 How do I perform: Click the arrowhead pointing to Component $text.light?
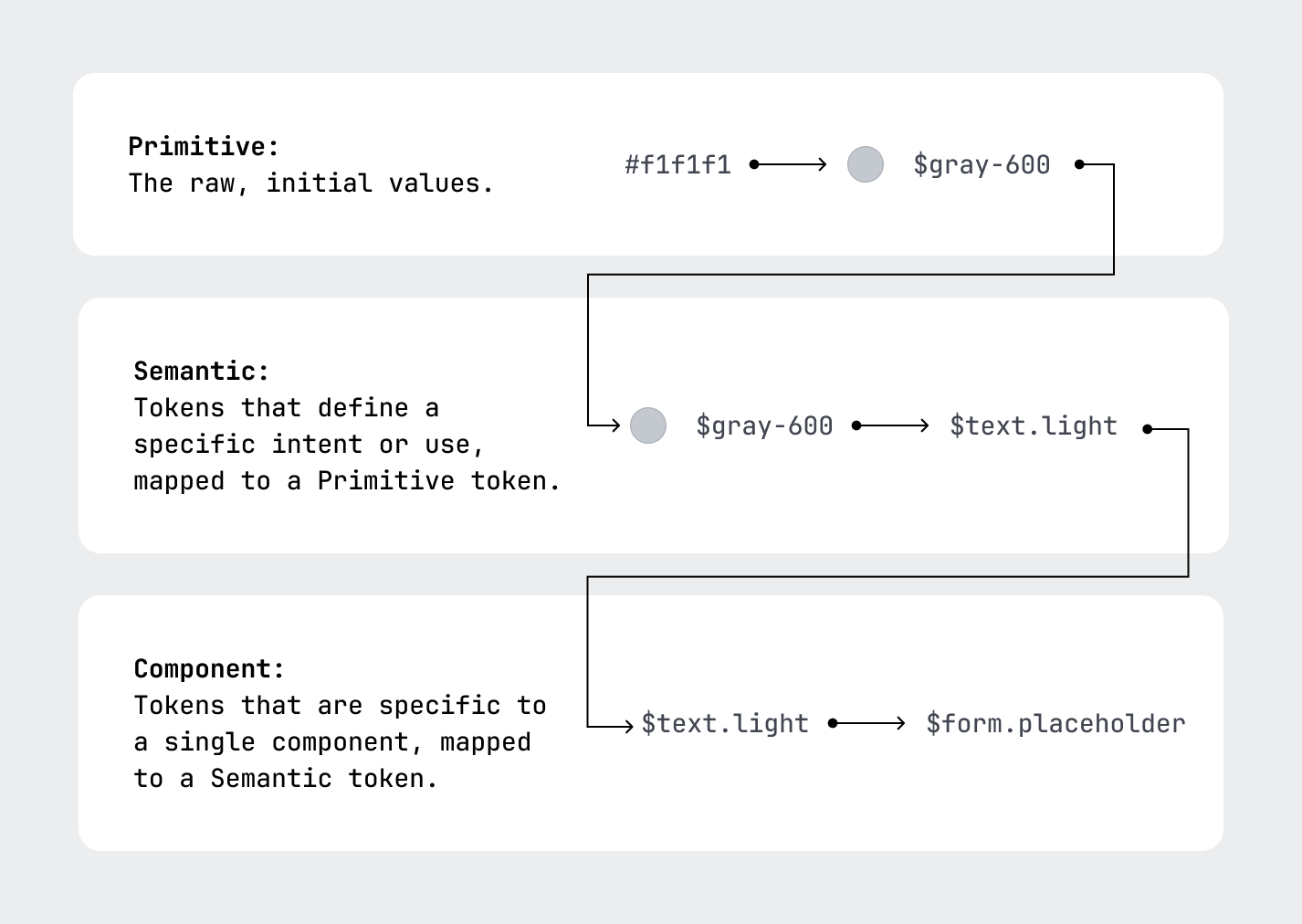(x=627, y=727)
